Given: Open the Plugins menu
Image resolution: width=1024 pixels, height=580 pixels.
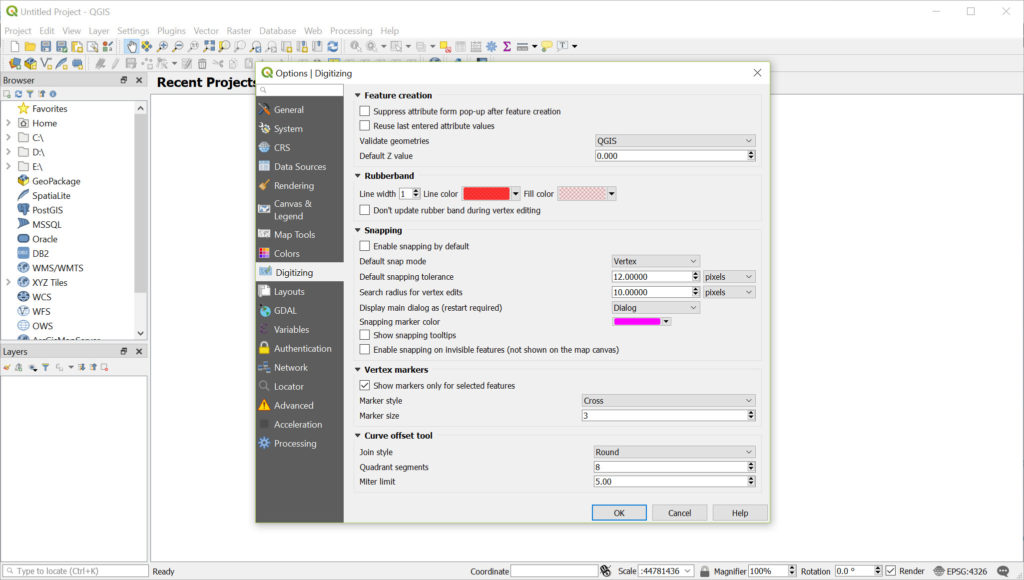Looking at the screenshot, I should (171, 31).
